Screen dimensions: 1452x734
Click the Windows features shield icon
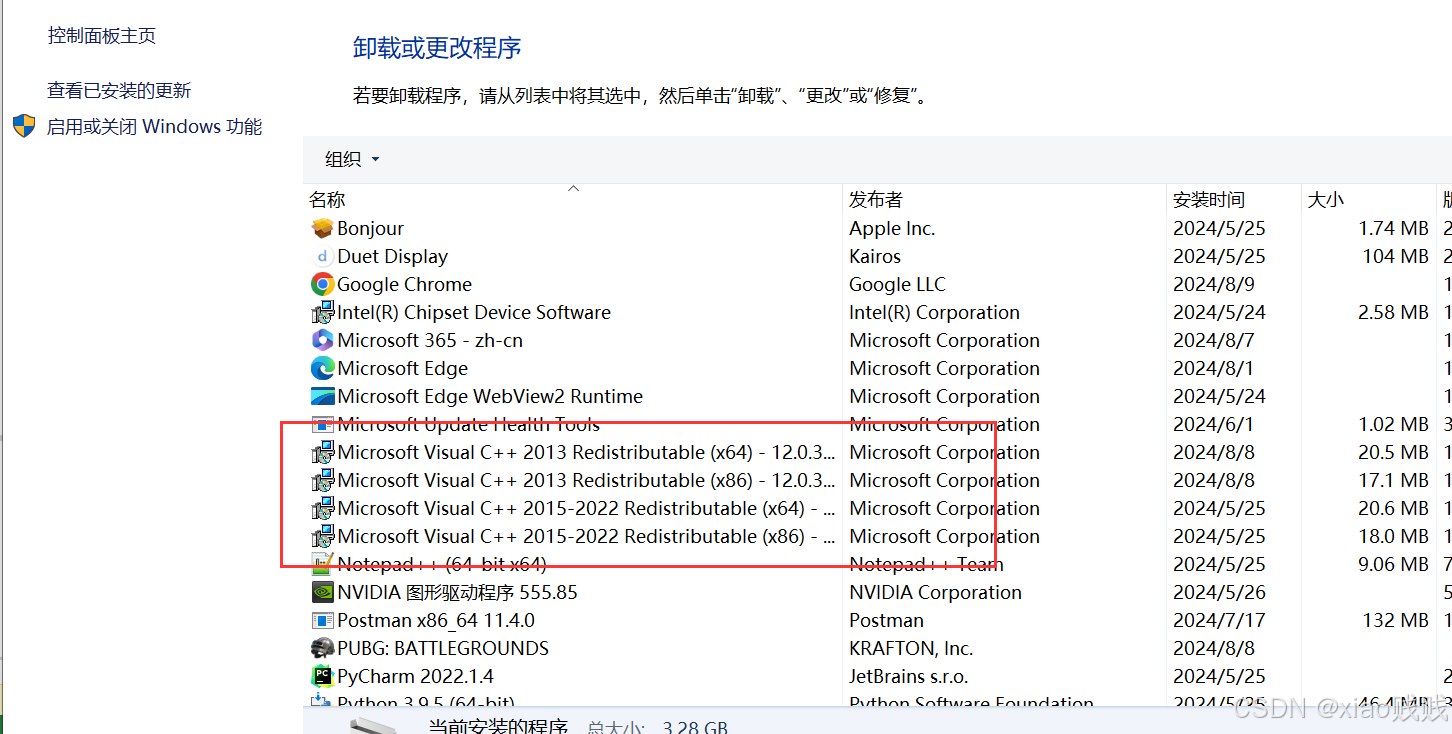[24, 126]
